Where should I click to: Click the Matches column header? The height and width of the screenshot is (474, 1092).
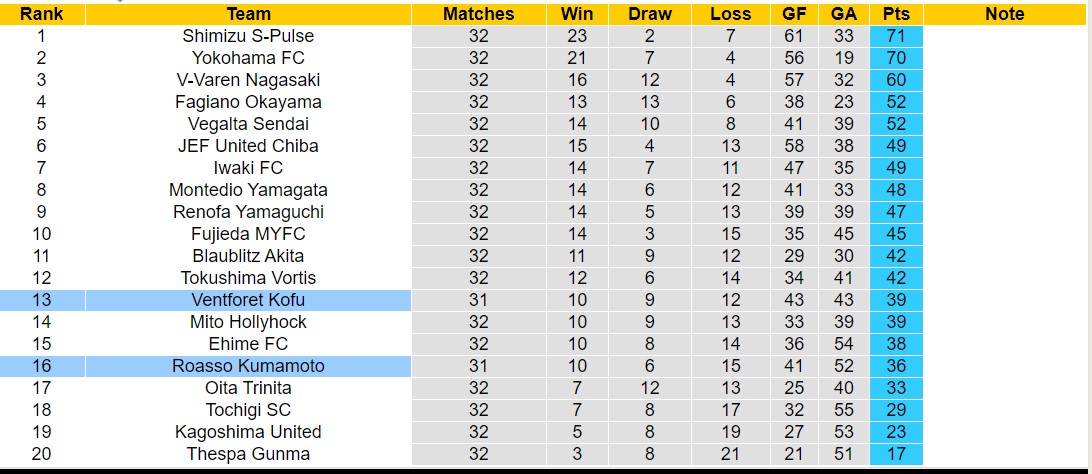[x=478, y=14]
